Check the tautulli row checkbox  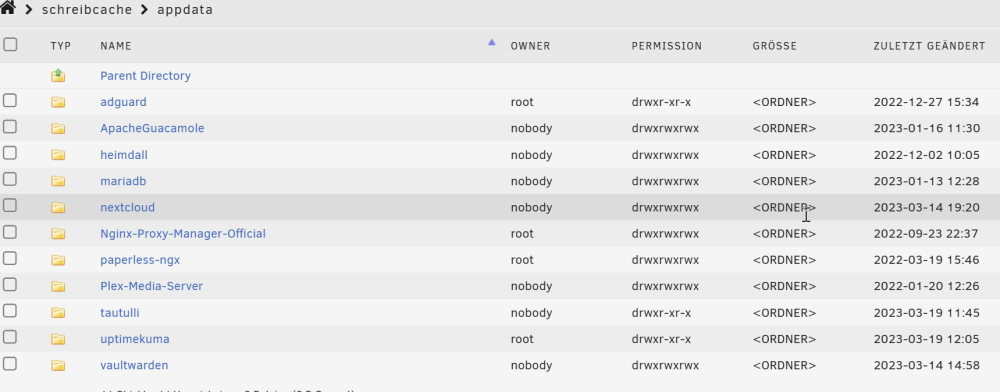click(x=10, y=310)
